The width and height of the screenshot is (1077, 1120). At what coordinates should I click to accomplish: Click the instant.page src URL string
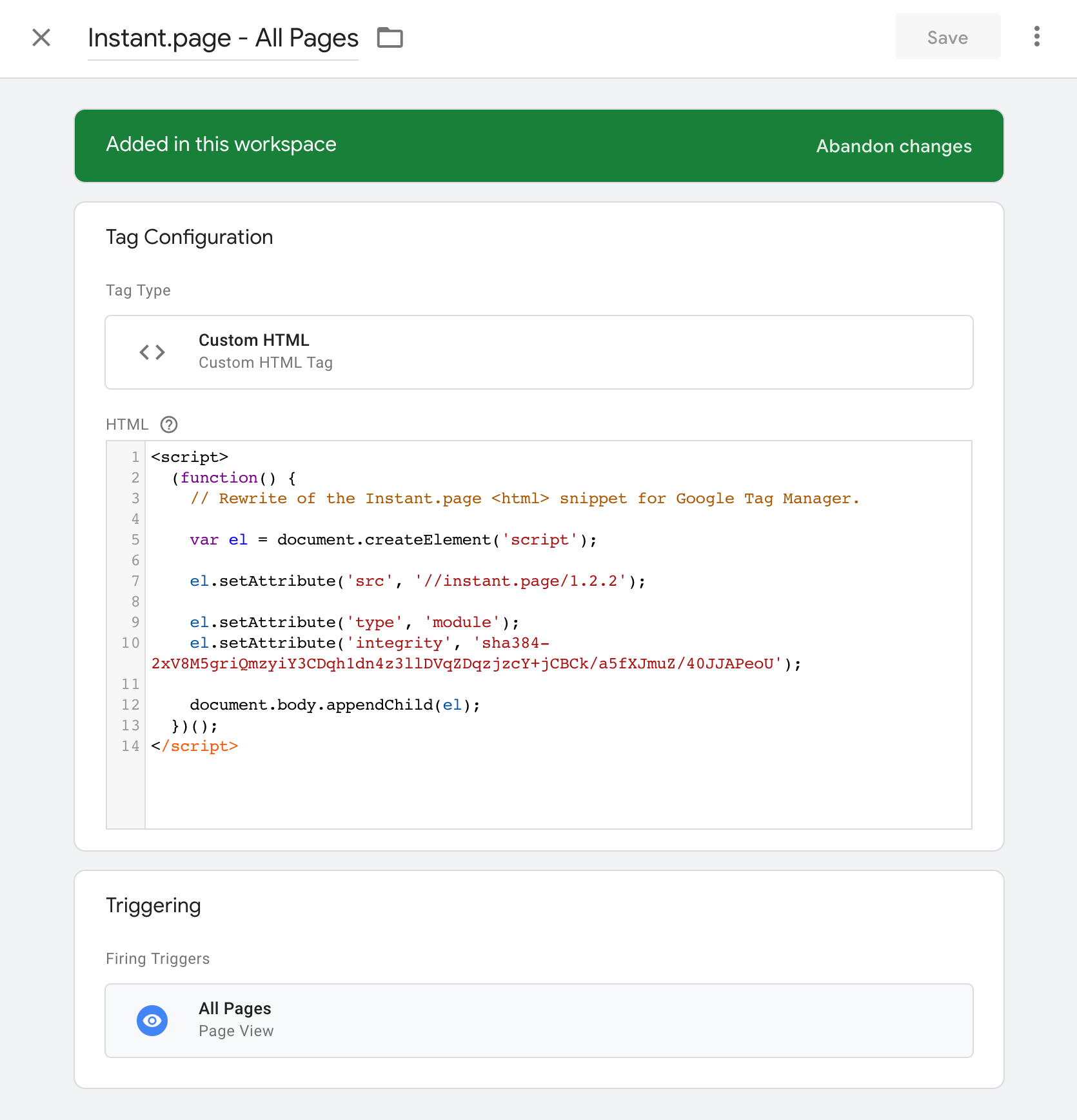520,581
